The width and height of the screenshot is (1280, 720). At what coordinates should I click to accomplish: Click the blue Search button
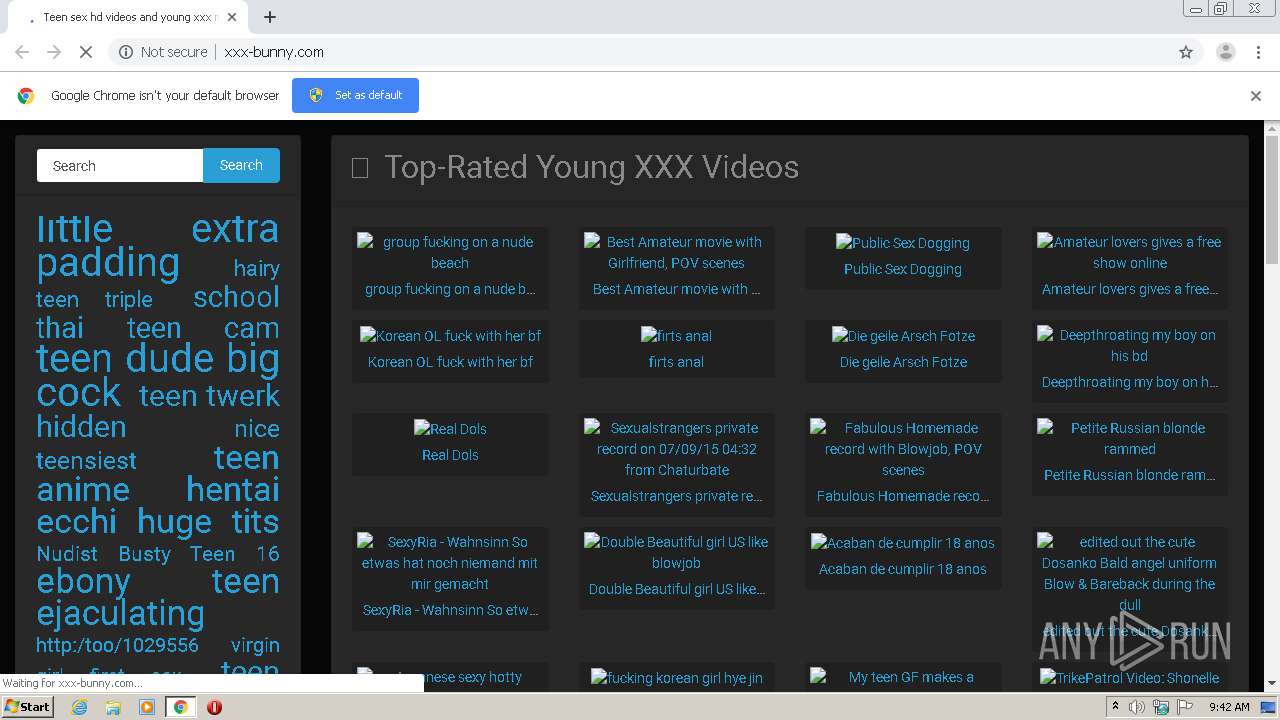click(241, 166)
